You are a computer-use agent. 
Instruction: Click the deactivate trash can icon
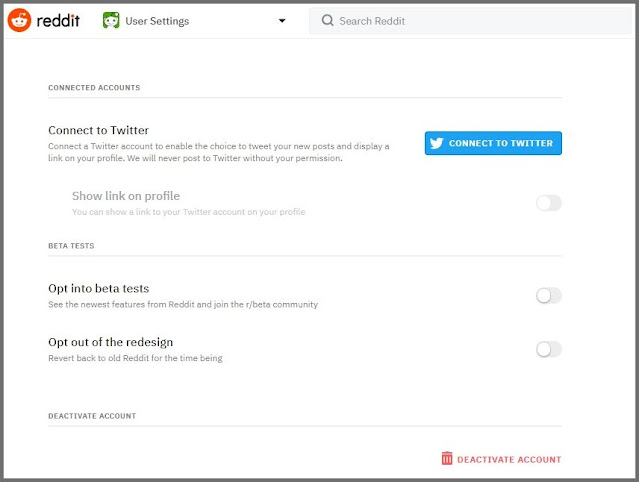[x=447, y=459]
